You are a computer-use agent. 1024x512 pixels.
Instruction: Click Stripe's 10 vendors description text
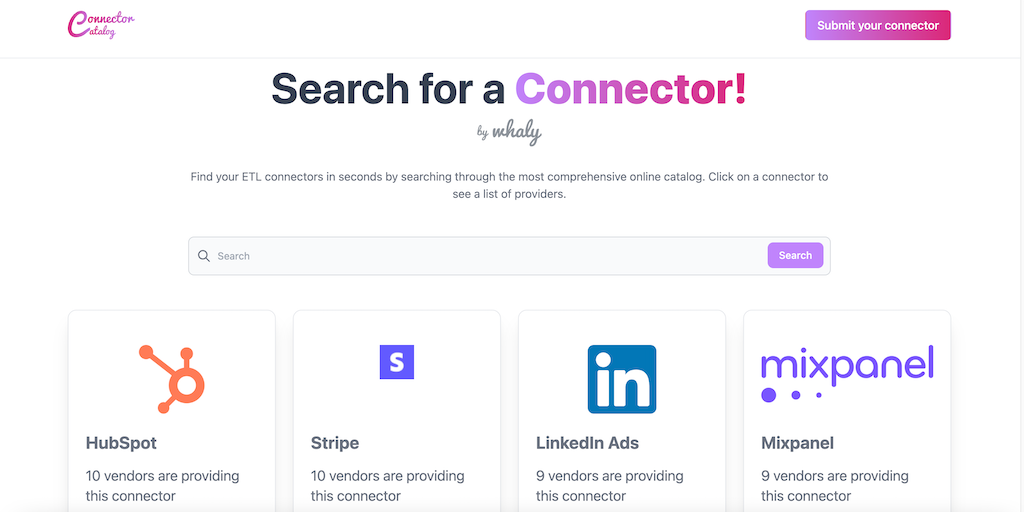click(x=387, y=485)
